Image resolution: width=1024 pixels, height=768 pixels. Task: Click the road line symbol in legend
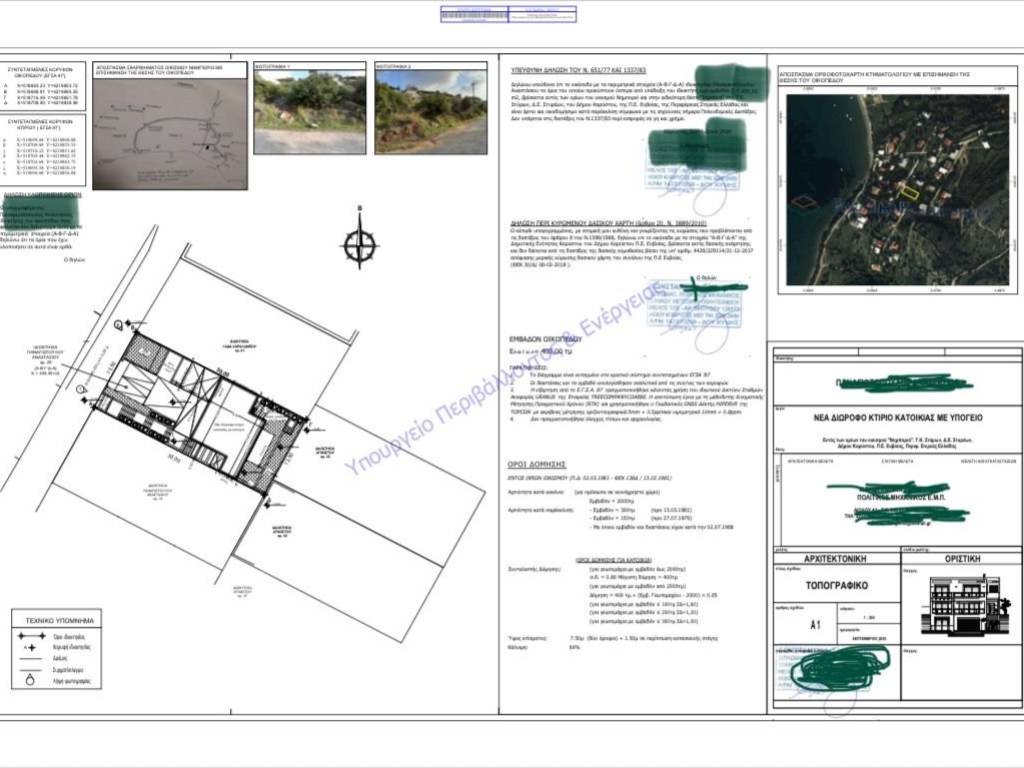point(30,659)
